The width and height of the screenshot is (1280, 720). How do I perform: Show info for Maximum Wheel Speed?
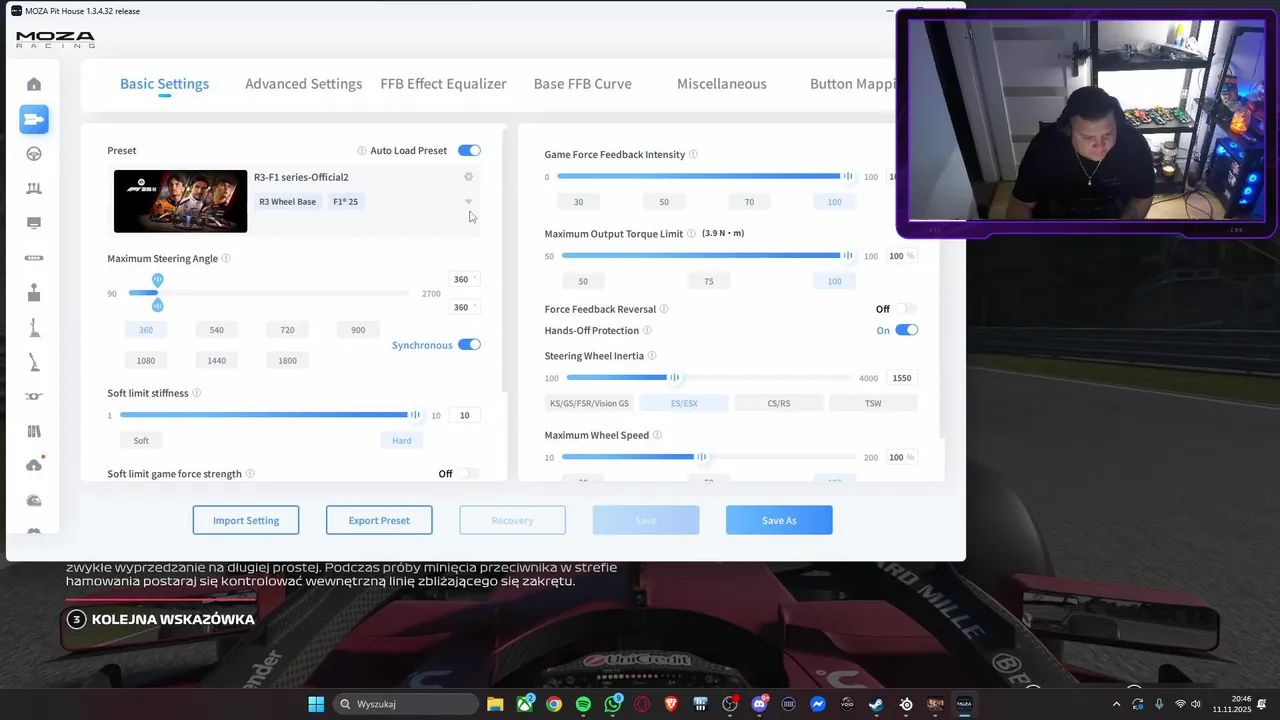pos(657,435)
